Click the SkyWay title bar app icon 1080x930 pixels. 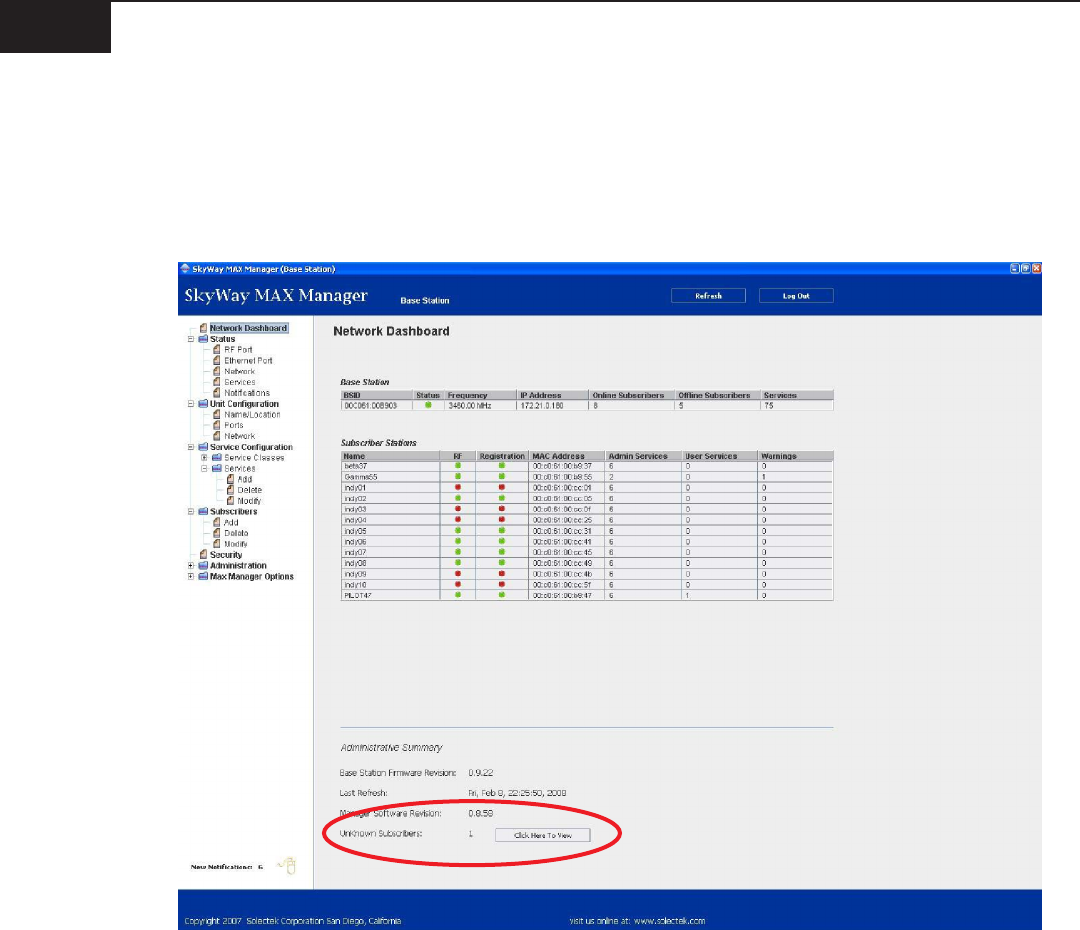point(185,269)
